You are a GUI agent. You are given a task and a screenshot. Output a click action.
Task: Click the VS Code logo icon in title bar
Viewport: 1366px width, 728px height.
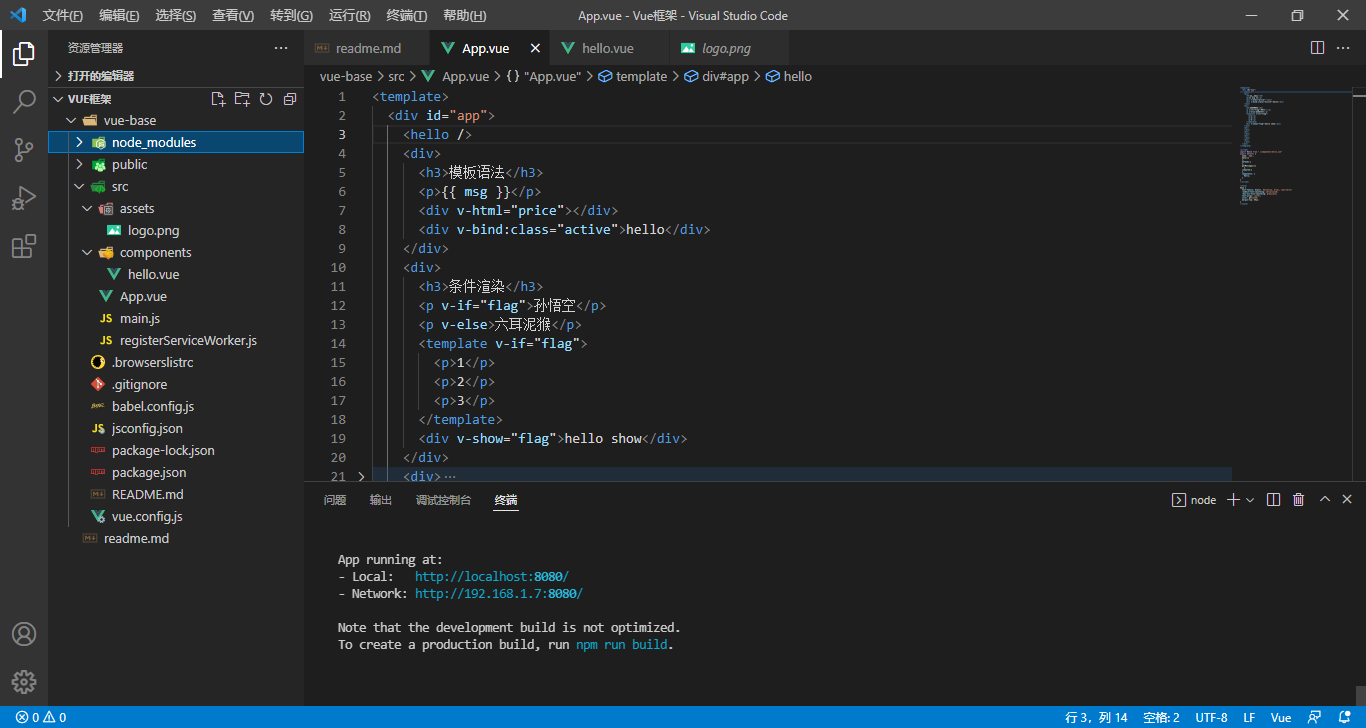click(18, 15)
